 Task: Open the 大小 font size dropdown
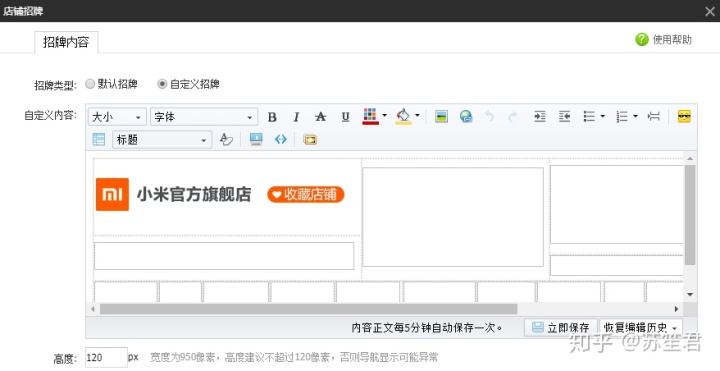pos(117,117)
